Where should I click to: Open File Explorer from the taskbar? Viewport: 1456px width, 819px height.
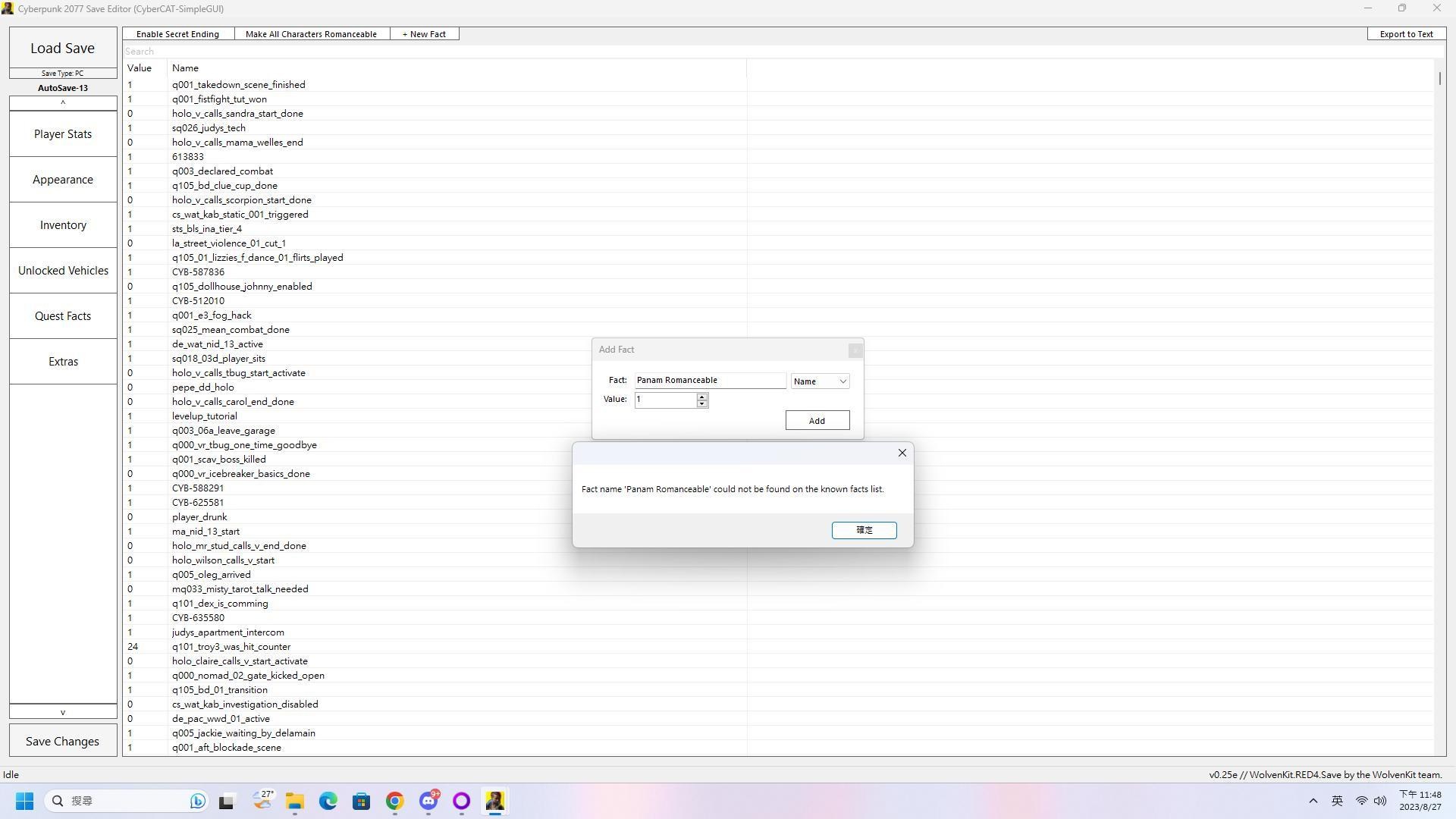pyautogui.click(x=294, y=801)
